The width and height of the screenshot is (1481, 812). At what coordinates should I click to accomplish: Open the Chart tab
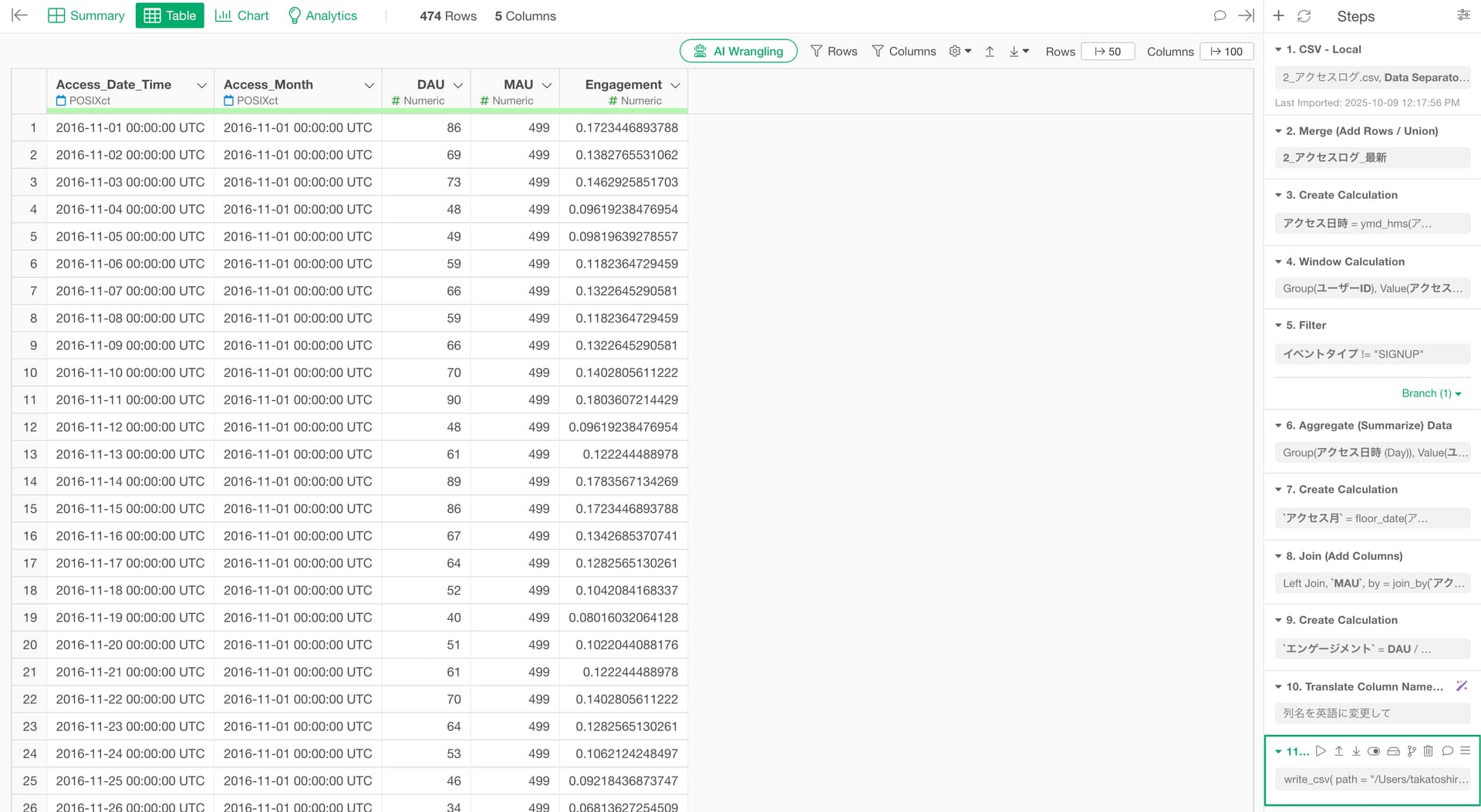[241, 15]
